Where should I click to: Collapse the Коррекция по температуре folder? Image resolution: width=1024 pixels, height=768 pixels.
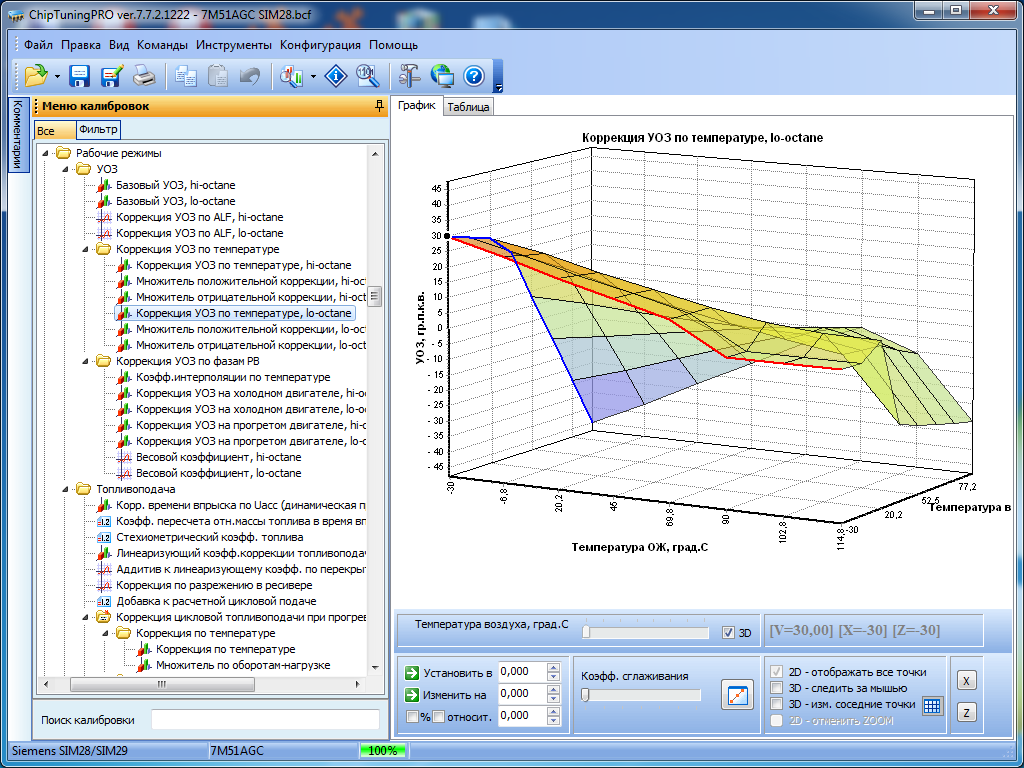(106, 633)
